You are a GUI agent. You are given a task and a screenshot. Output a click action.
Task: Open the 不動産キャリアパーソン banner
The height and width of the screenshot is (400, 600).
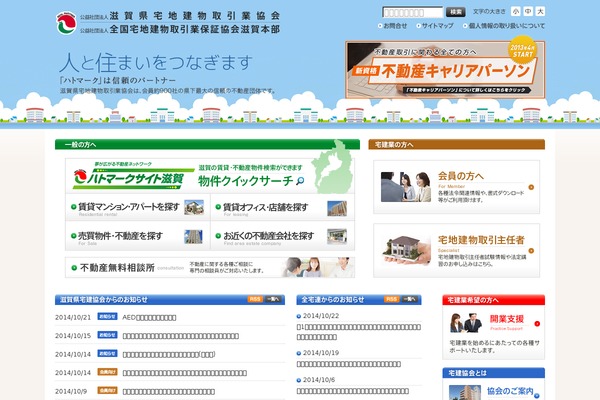(445, 70)
